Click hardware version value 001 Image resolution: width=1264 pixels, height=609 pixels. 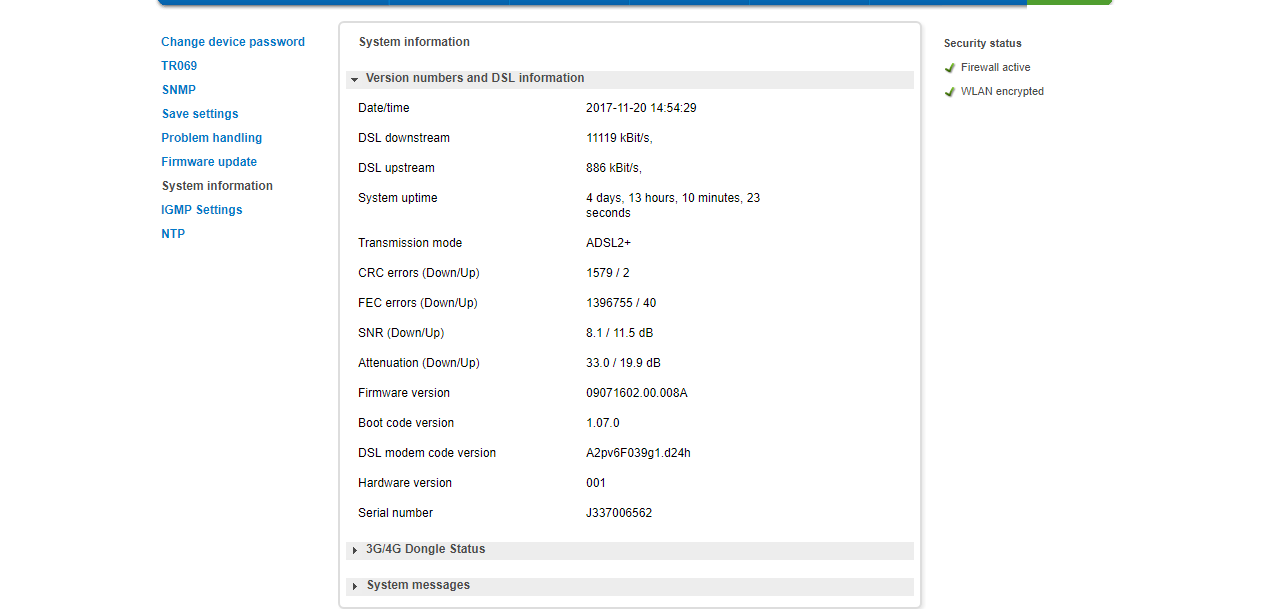596,483
